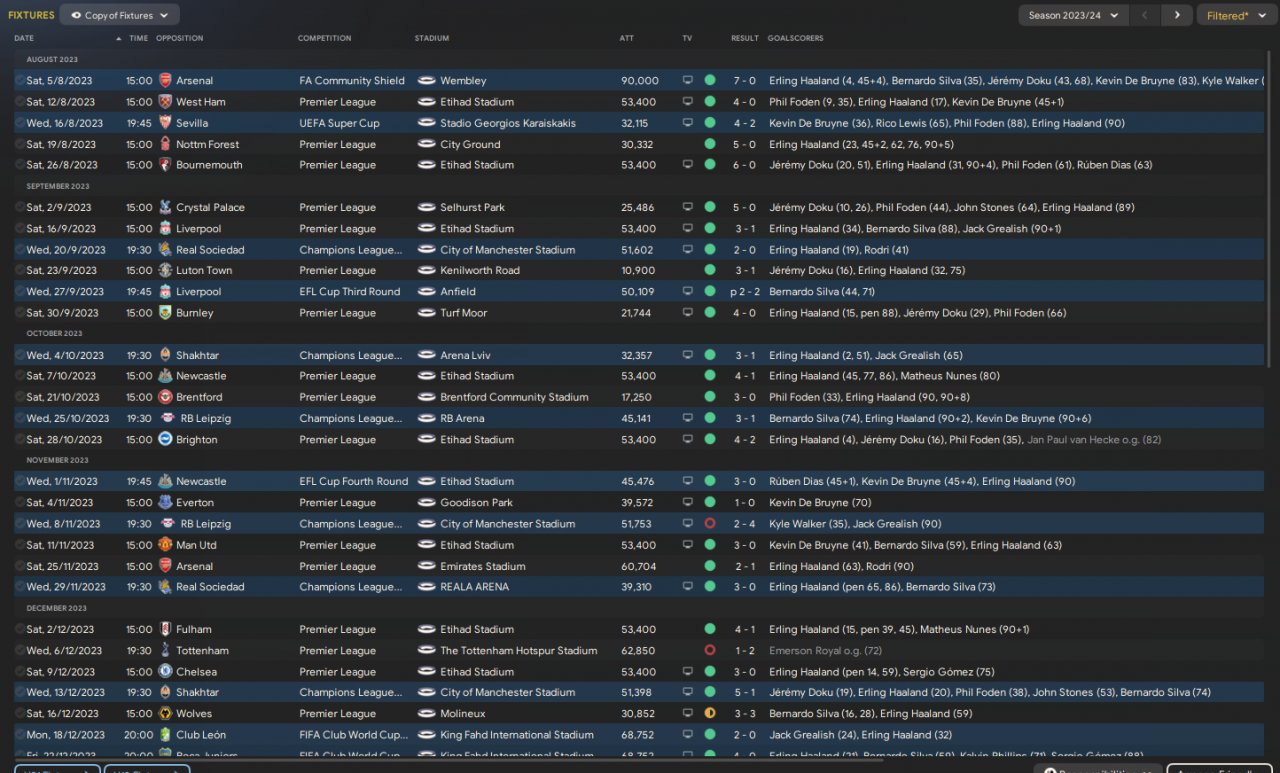Screen dimensions: 1280x773
Task: Open the Copy of Fixtures view dropdown
Action: [x=120, y=15]
